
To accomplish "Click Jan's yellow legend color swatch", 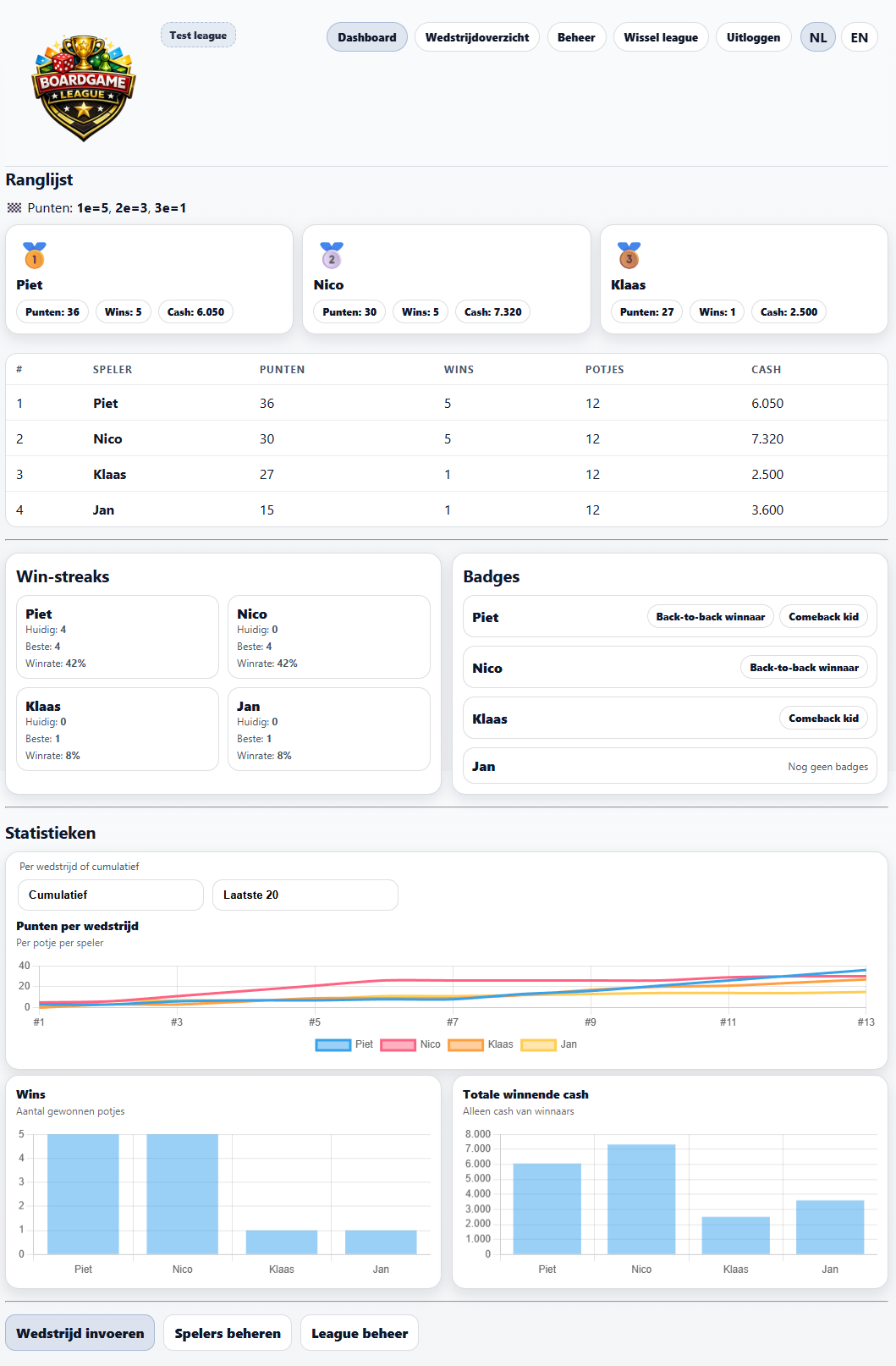I will point(538,1044).
